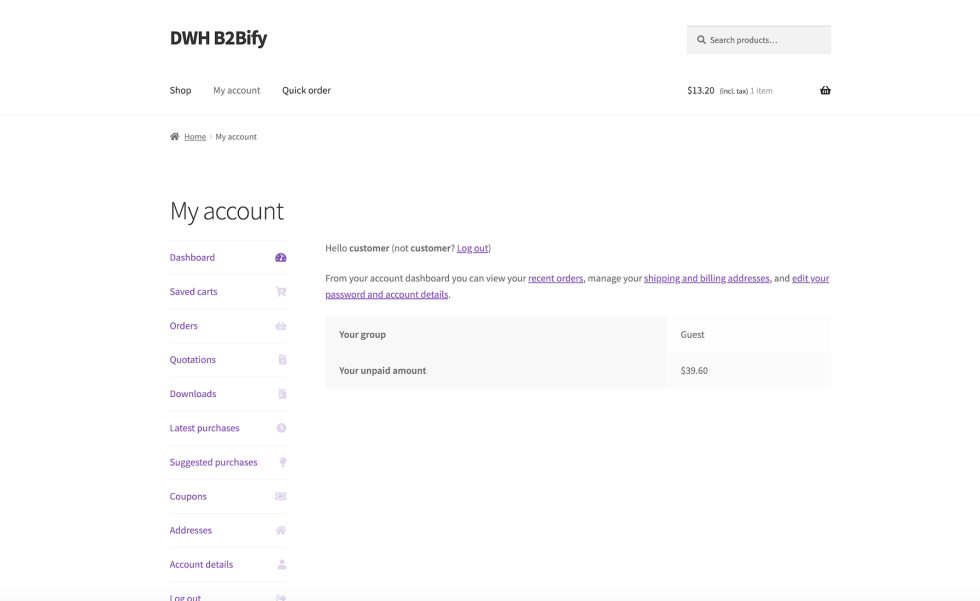The image size is (980, 601).
Task: Click the DWH B2Bify site title
Action: point(218,38)
